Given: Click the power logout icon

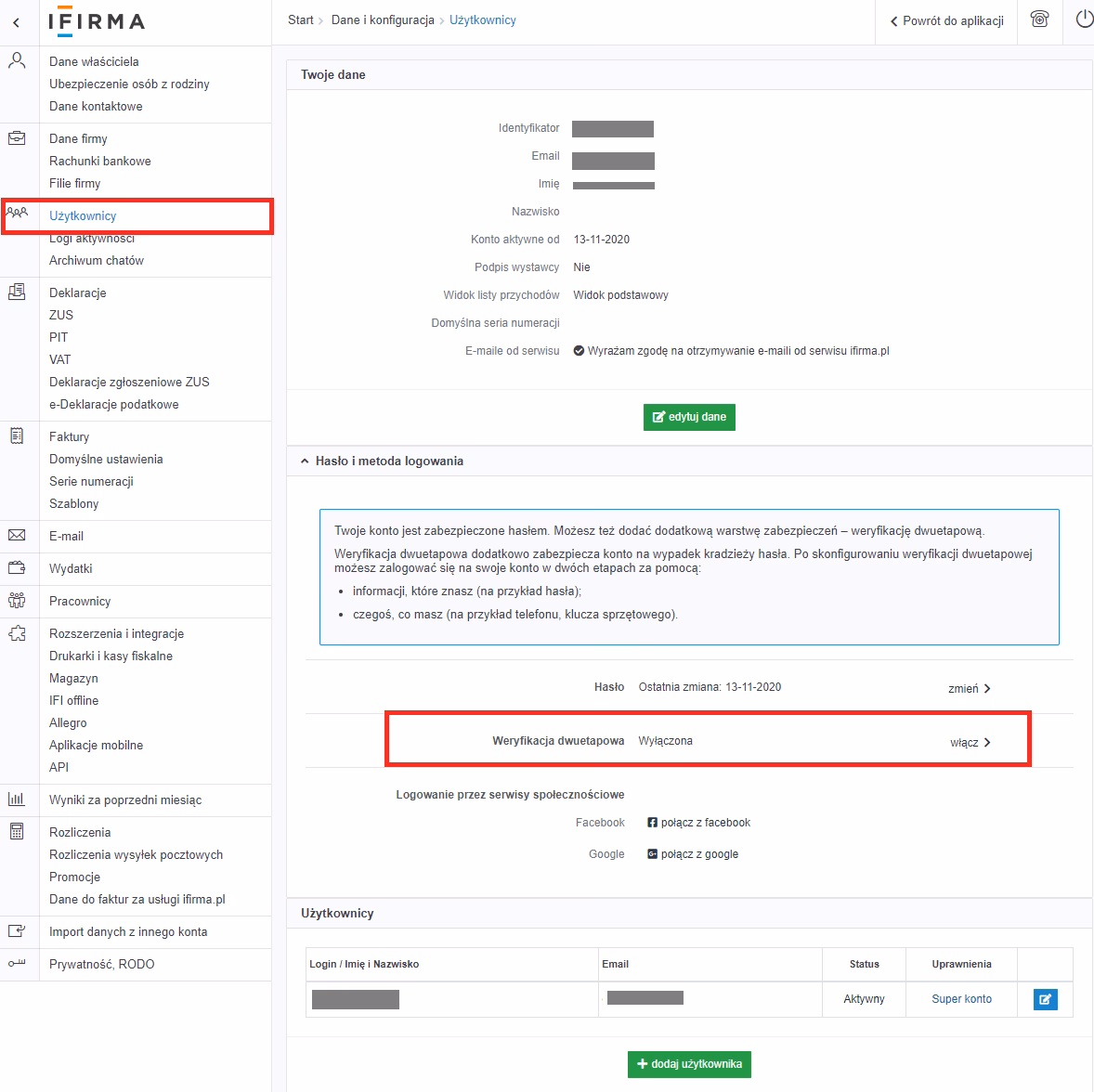Looking at the screenshot, I should click(1083, 19).
